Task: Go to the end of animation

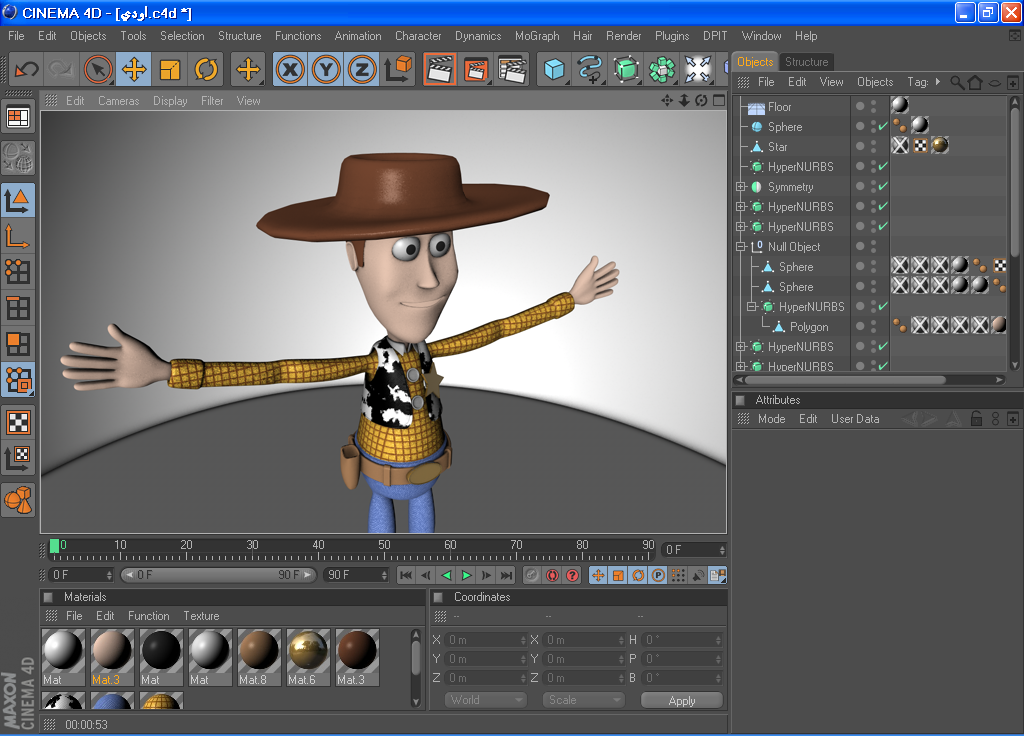Action: click(506, 575)
